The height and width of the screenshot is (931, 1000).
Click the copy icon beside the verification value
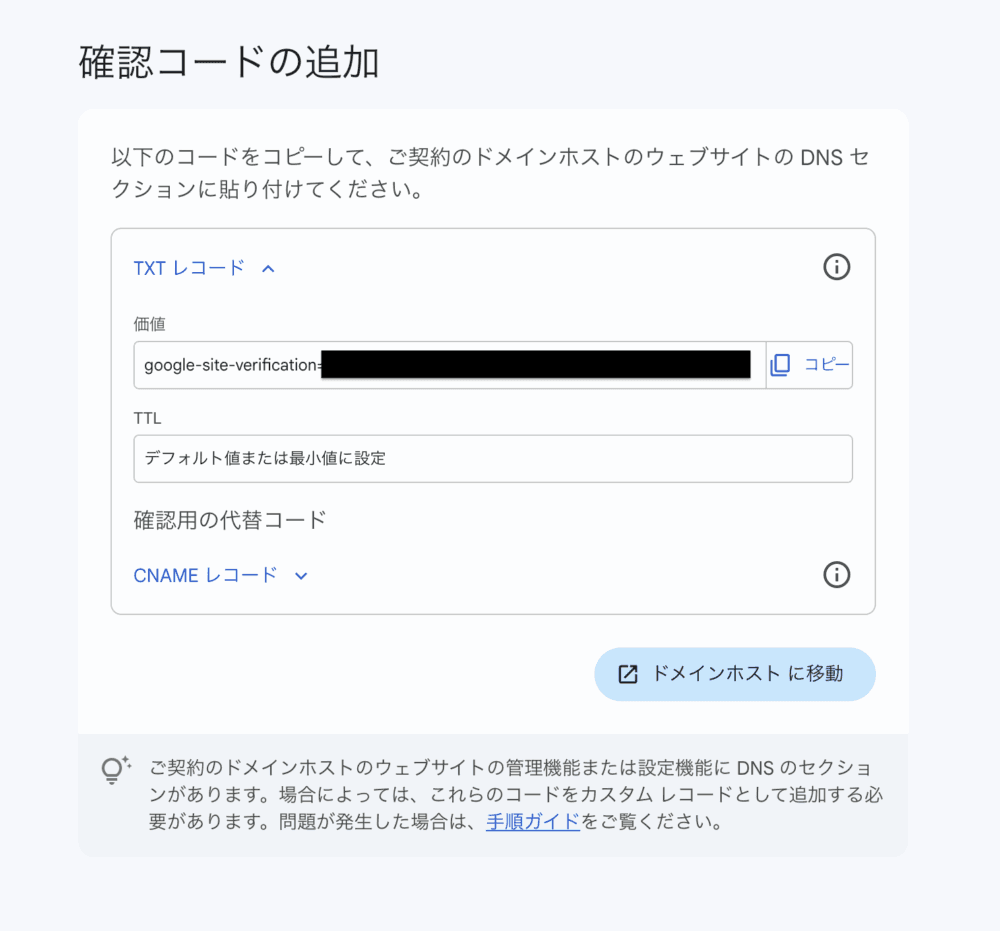(x=781, y=365)
